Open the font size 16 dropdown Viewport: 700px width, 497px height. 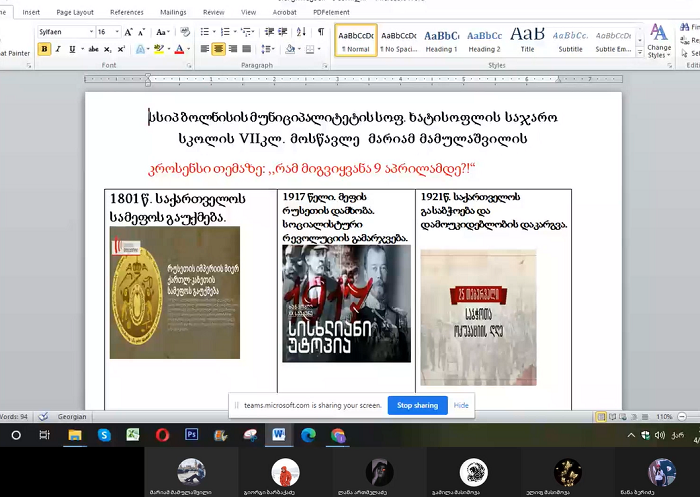(x=117, y=32)
